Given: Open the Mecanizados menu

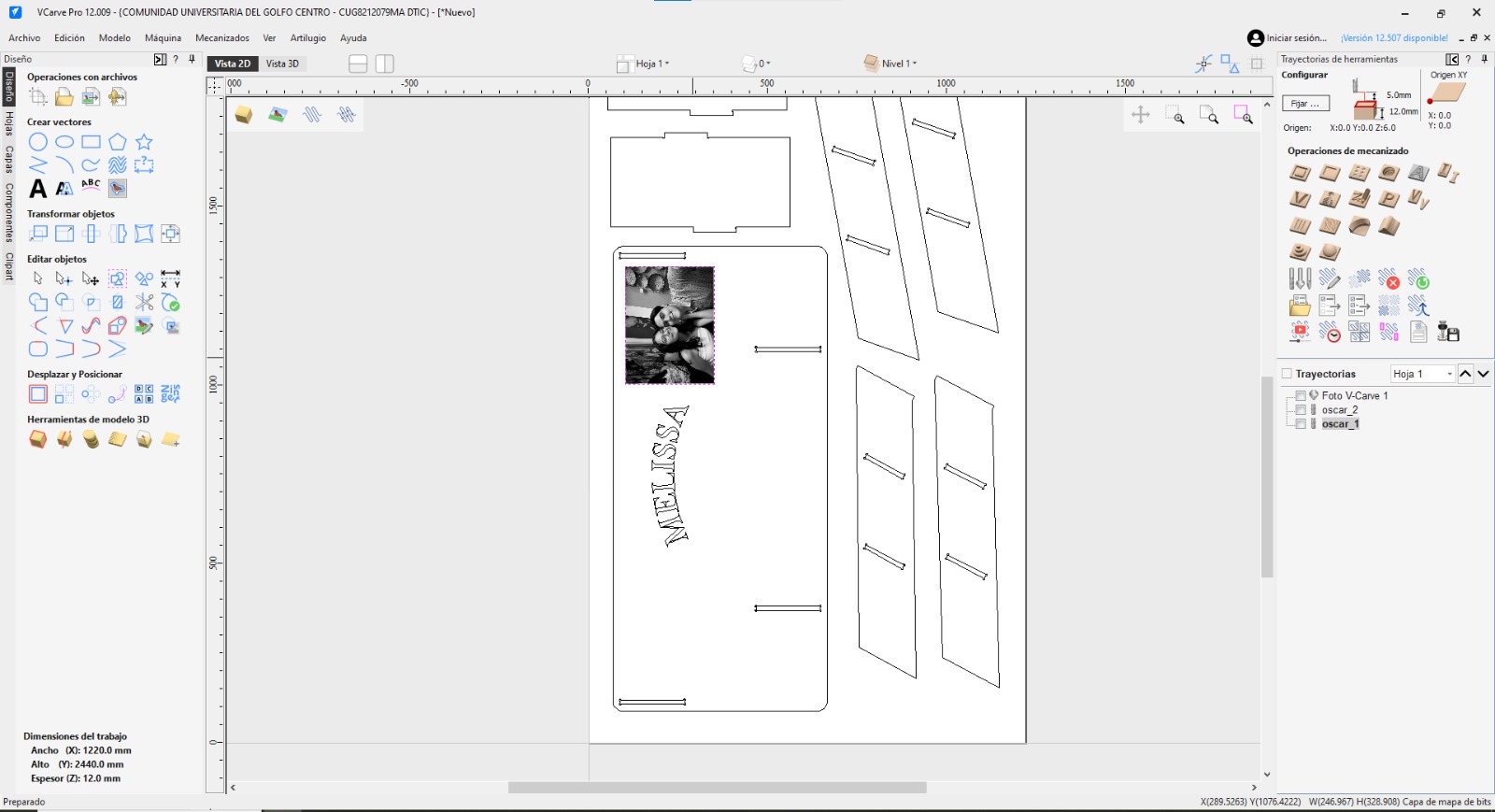Looking at the screenshot, I should [222, 38].
